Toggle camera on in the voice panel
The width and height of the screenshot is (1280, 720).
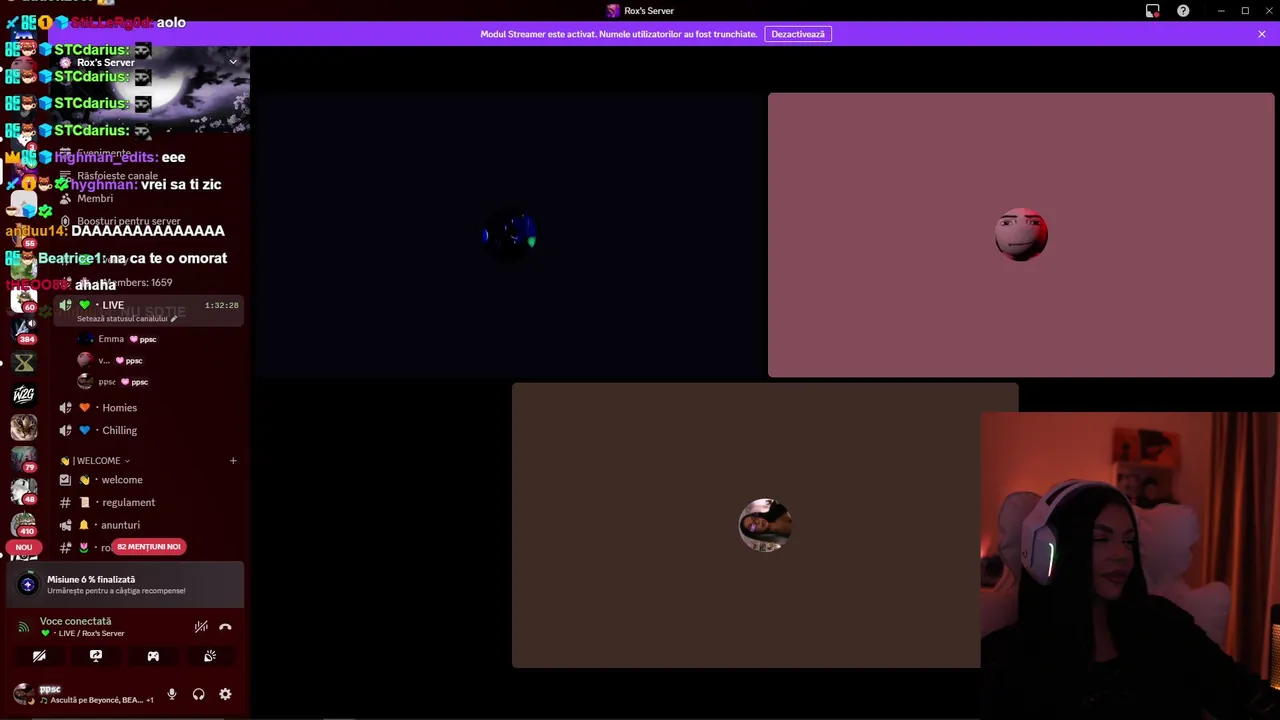[x=39, y=656]
